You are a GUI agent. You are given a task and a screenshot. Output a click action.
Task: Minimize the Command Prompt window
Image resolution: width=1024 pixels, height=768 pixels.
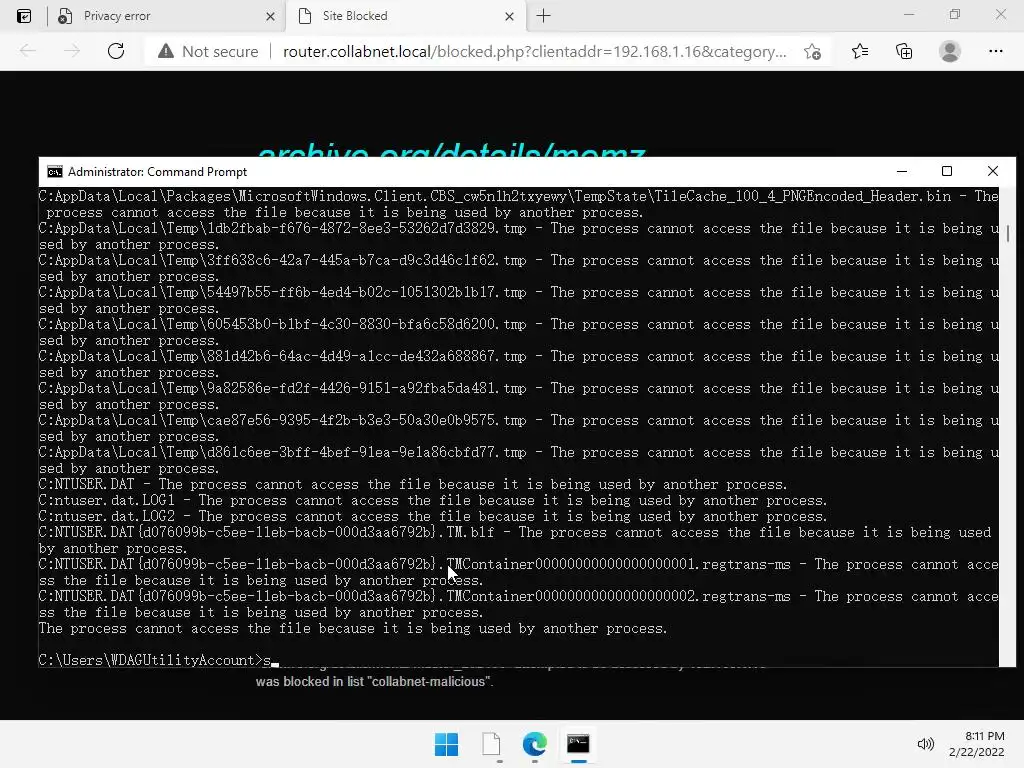[902, 171]
